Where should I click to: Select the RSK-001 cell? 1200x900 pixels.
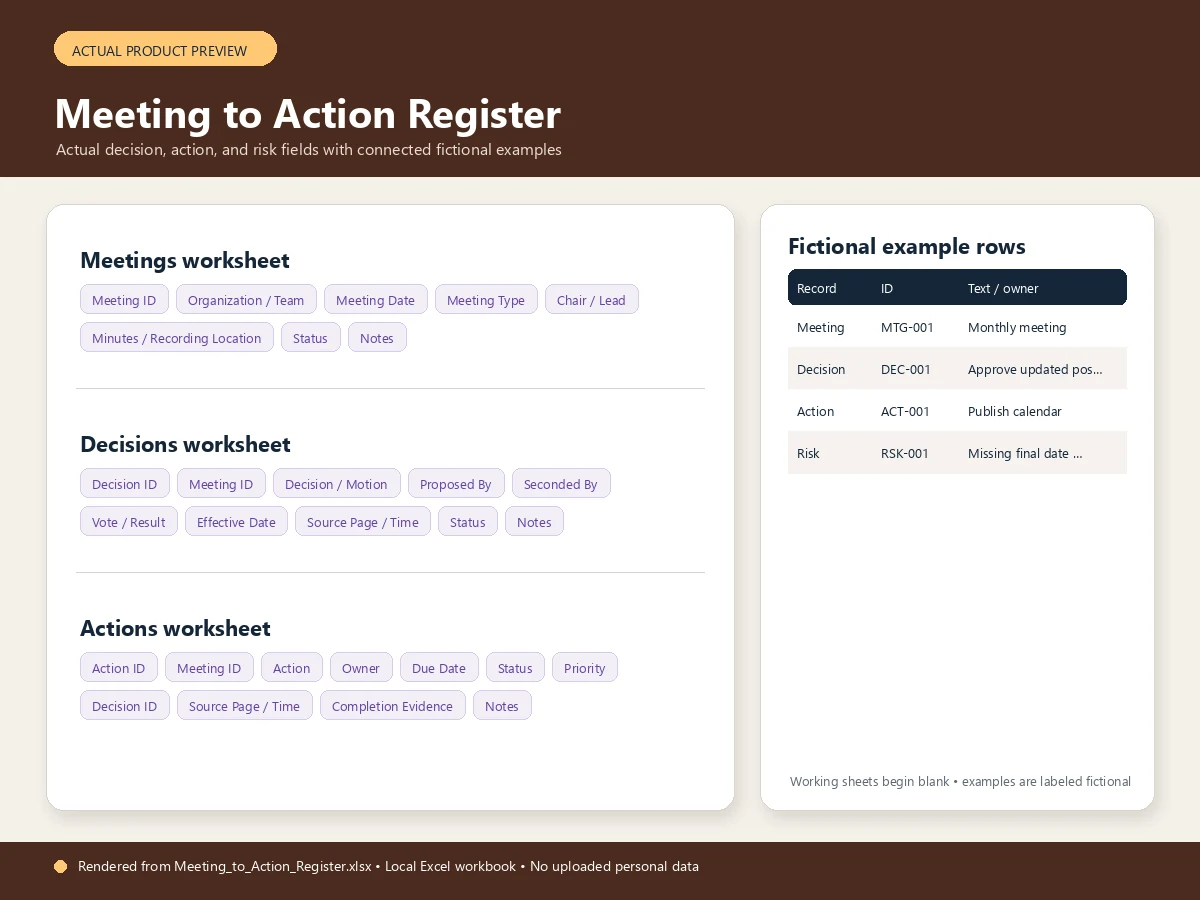[x=905, y=453]
